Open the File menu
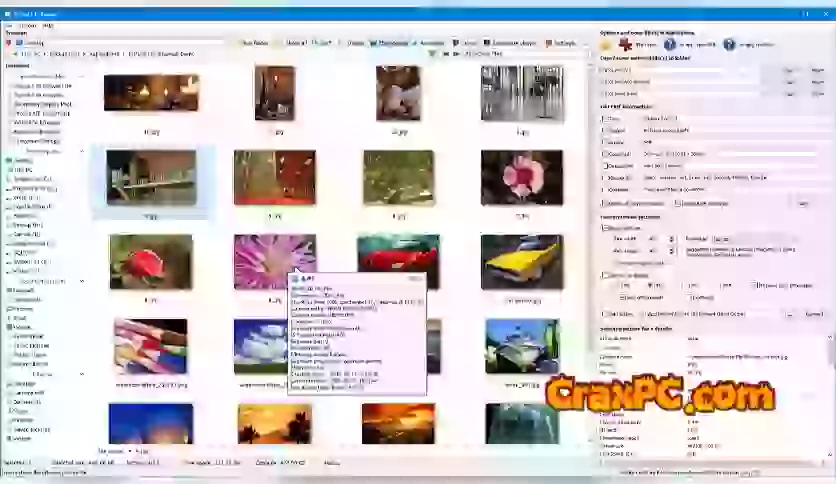 [x=8, y=25]
